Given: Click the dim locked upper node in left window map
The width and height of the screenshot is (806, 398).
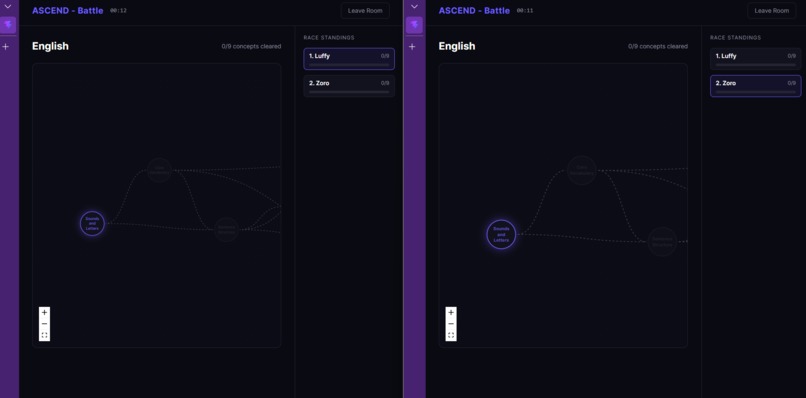Looking at the screenshot, I should (x=159, y=170).
